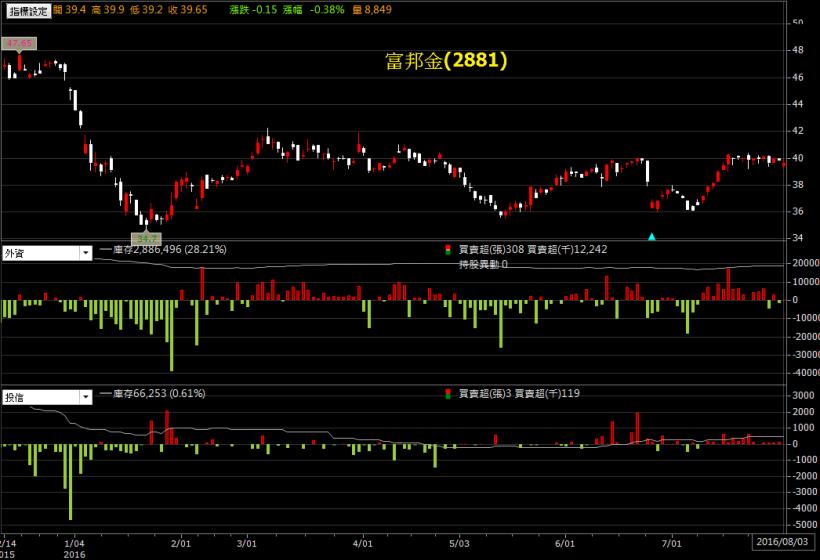
Task: Click the 47.65 high price label
Action: (x=19, y=43)
